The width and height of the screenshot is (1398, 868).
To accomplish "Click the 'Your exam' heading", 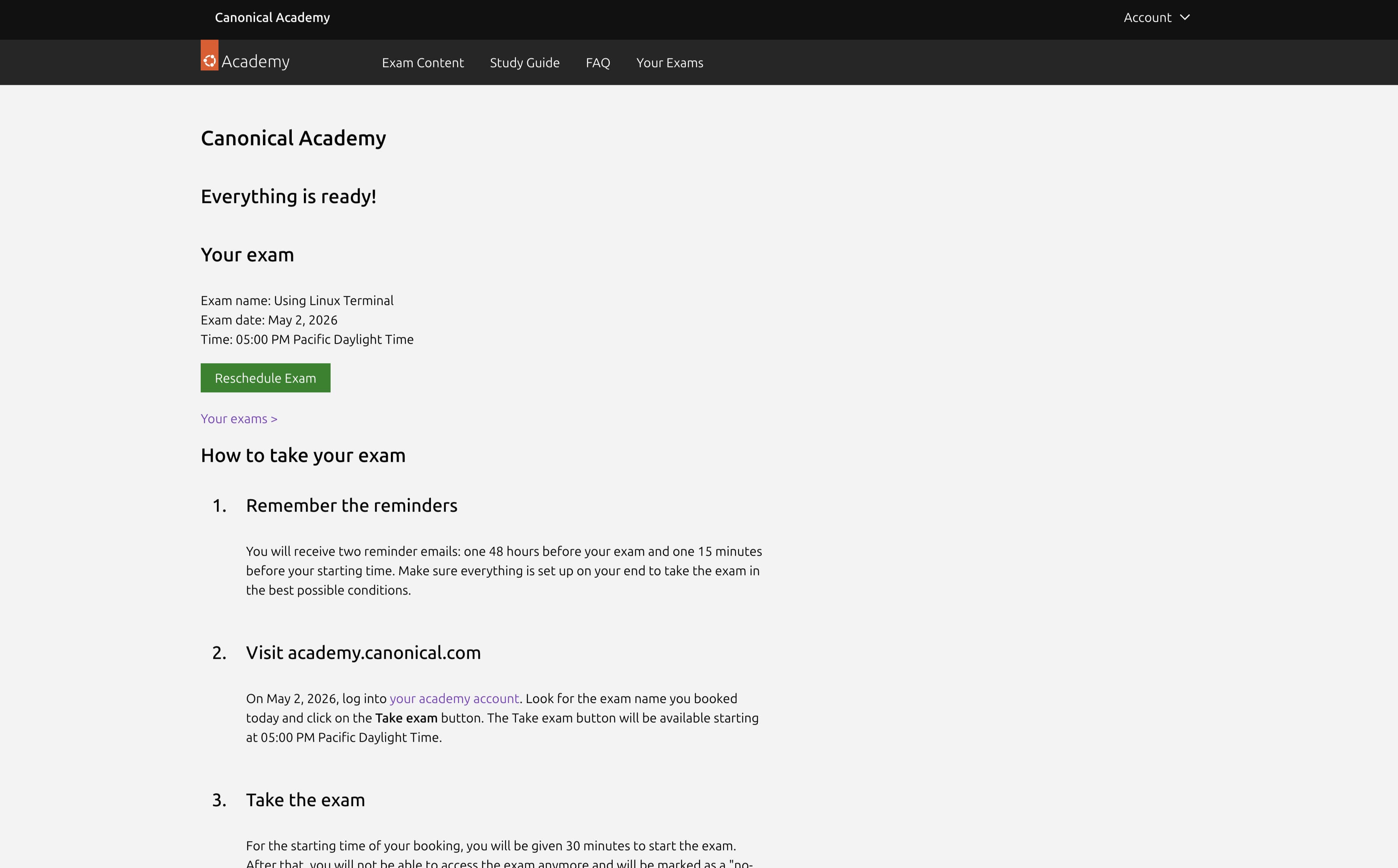I will coord(247,254).
